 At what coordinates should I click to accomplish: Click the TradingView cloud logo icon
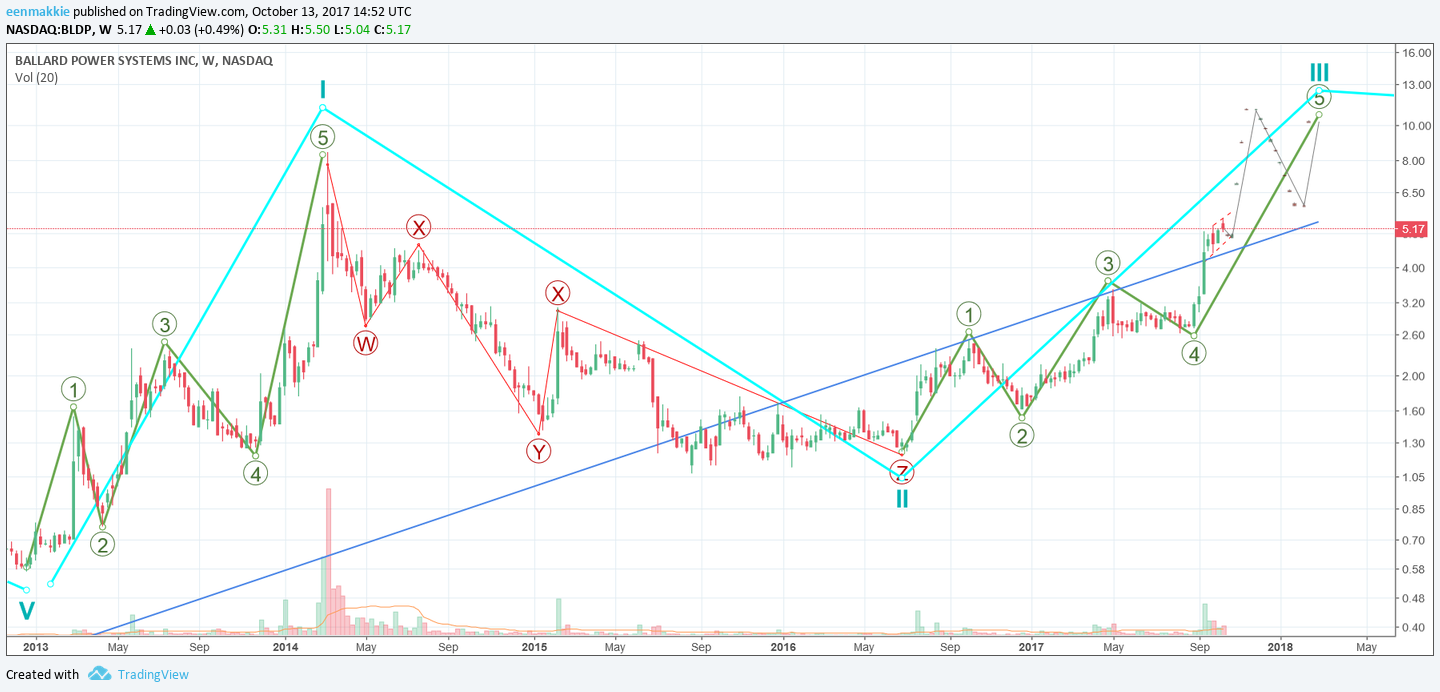[x=99, y=674]
